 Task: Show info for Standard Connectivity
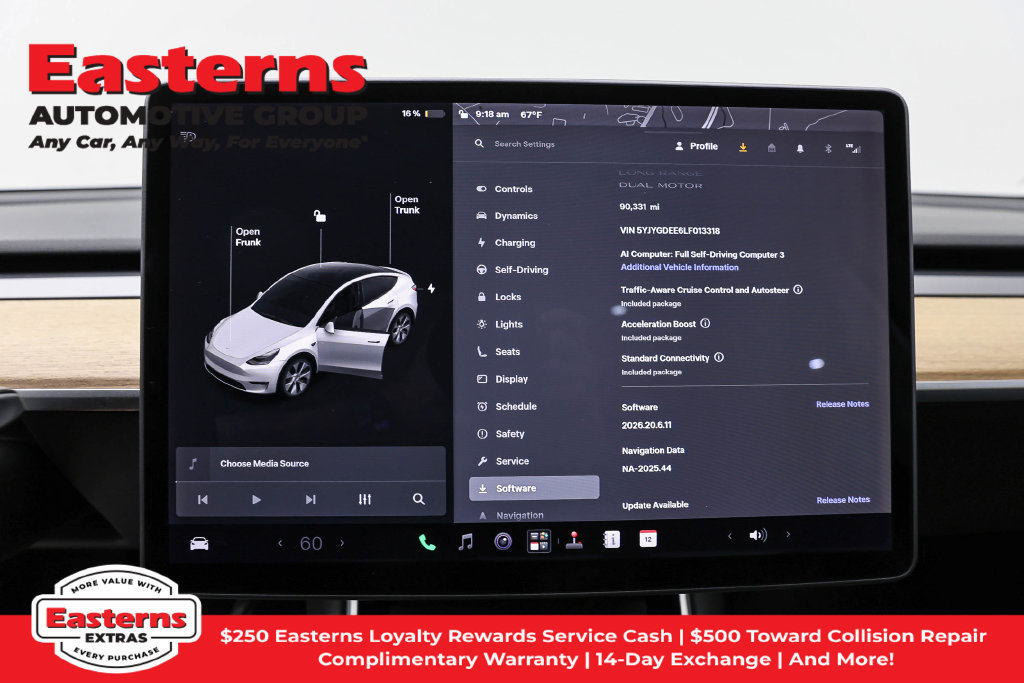point(719,357)
